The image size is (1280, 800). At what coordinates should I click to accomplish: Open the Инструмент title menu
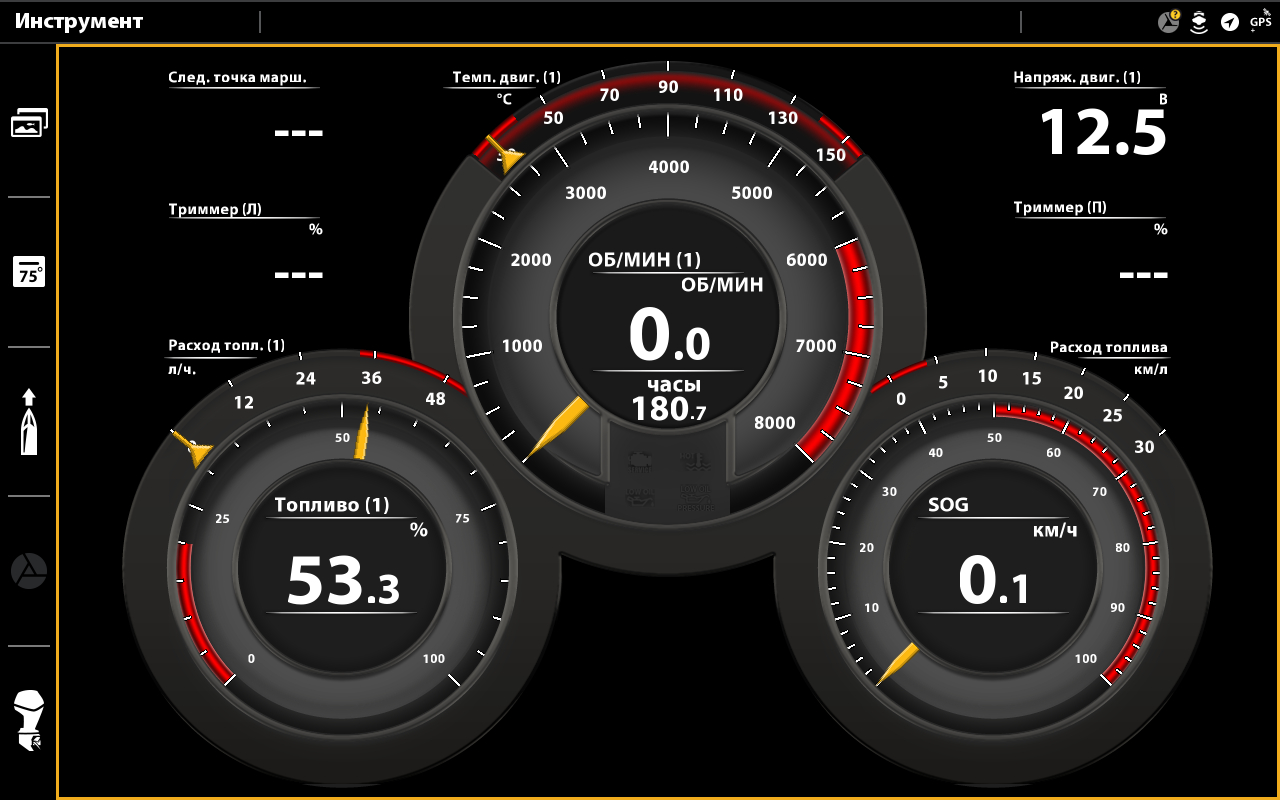point(79,21)
